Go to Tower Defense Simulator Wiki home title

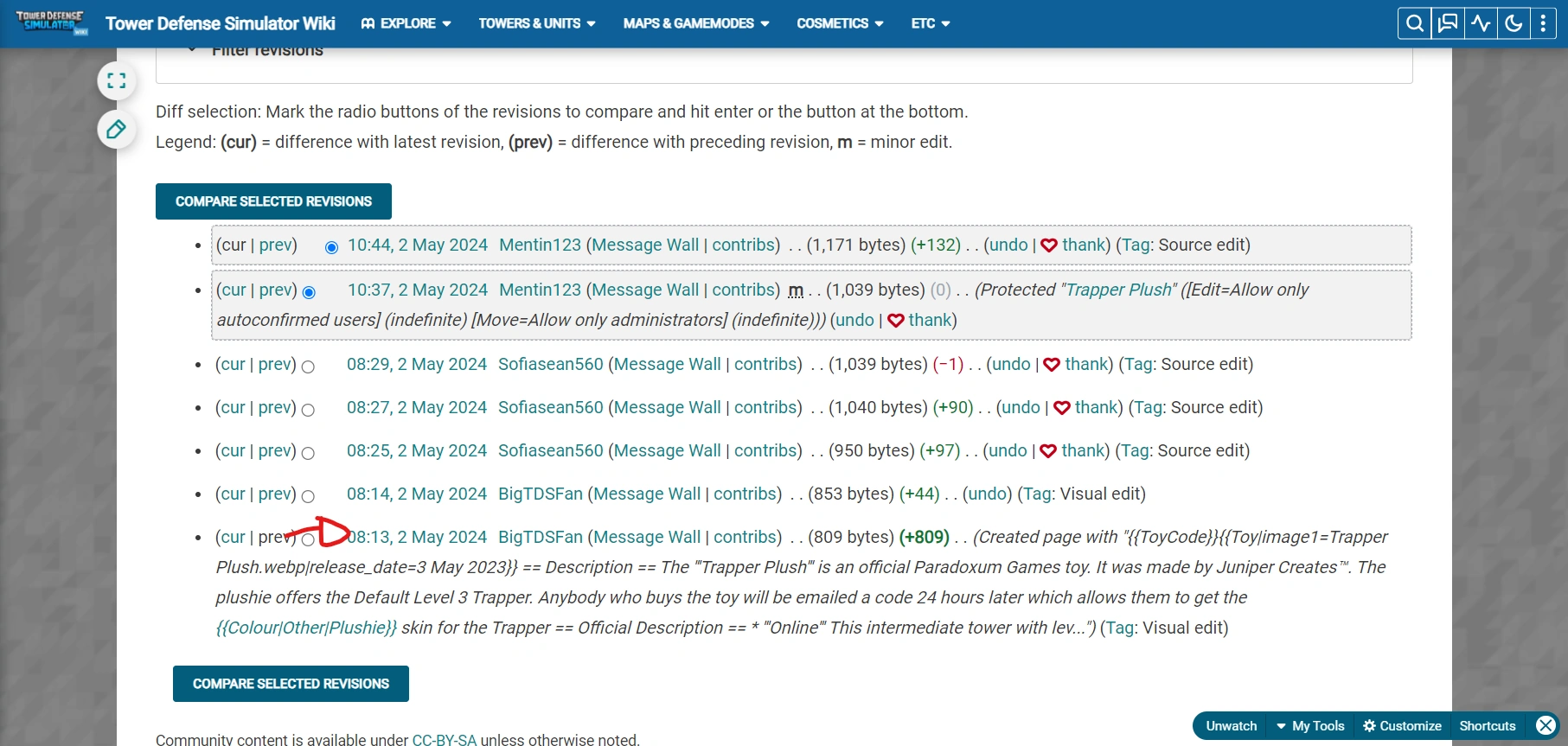point(221,23)
